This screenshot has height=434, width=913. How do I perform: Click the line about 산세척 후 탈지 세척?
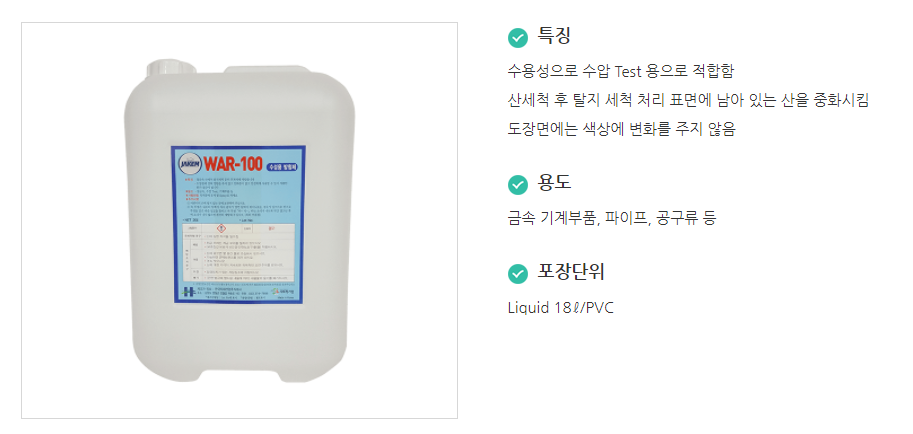click(x=688, y=101)
